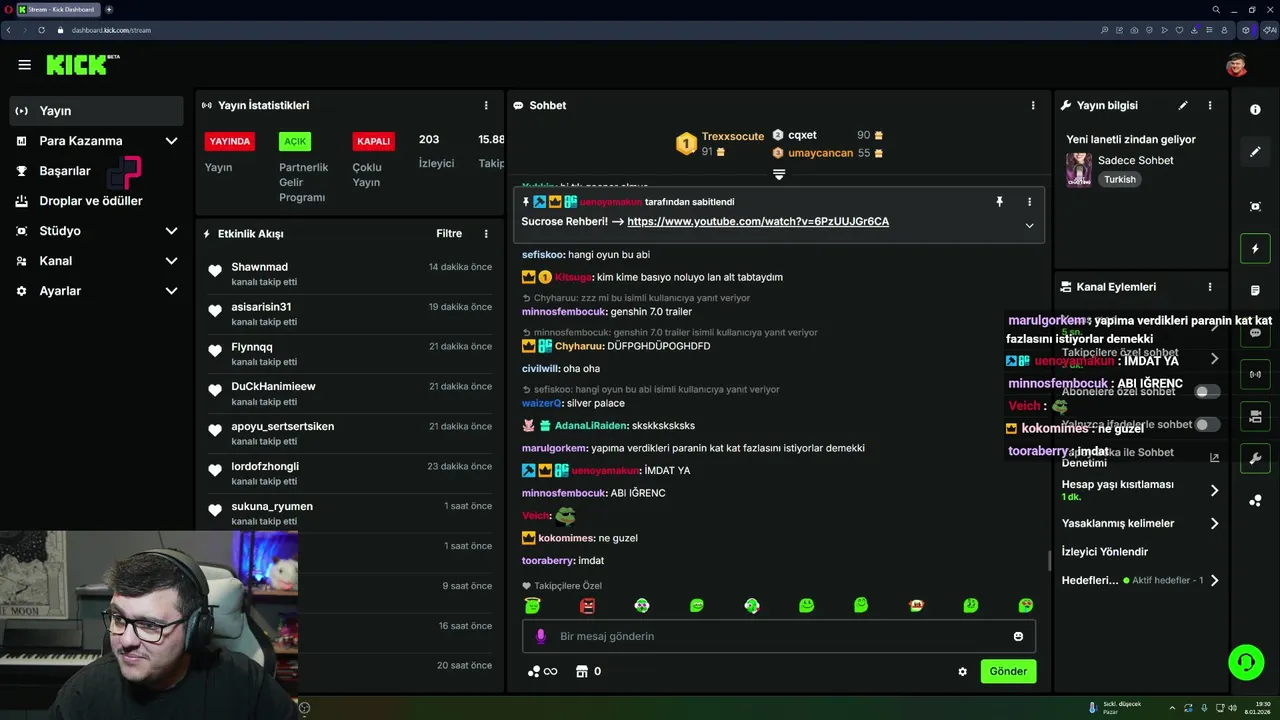1280x720 pixels.
Task: Click the AÇIK partnership badge
Action: point(295,141)
